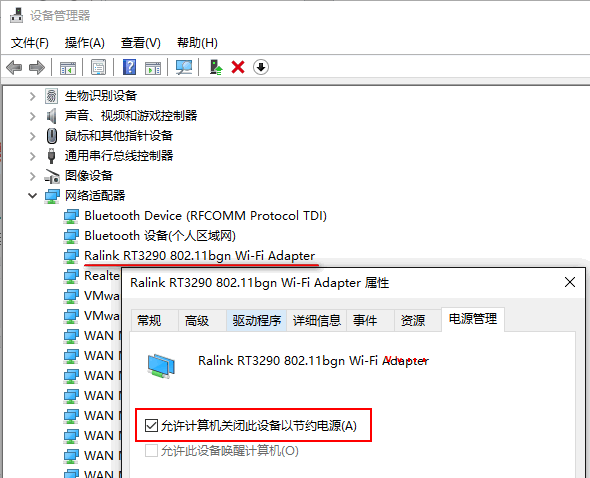Select Bluetooth Device (RFCOMM Protocol TDI)
Screen dimensions: 590x478
coord(205,216)
